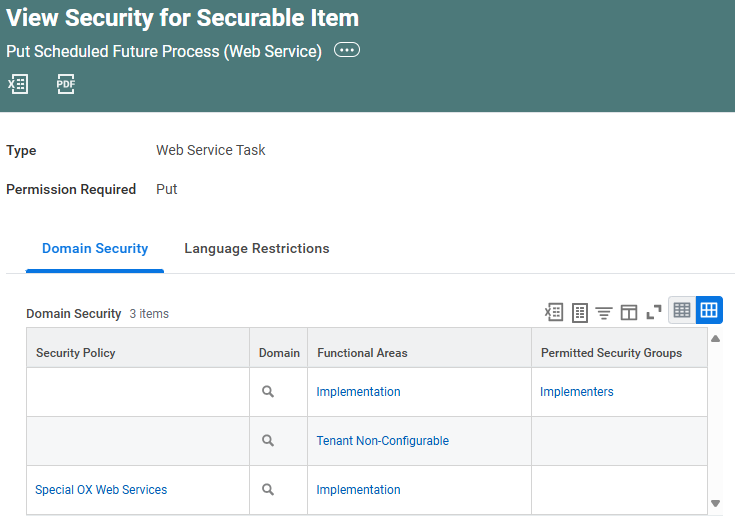Click domain magnifier icon in first row
Screen dimensions: 735x522
tap(268, 392)
